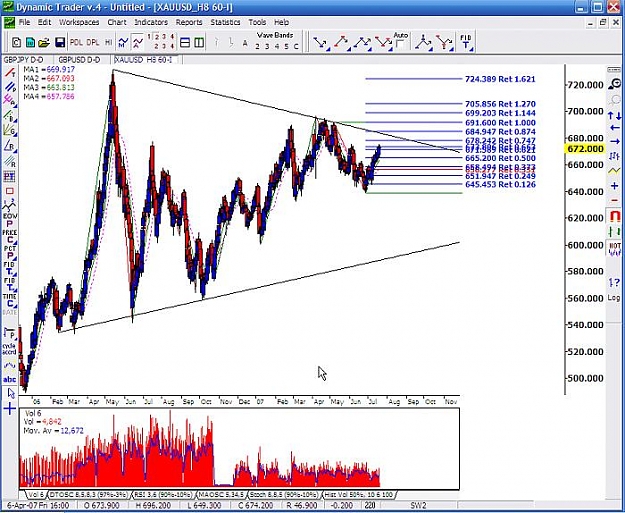Click the blue plus expand icon on right panel
625x513 pixels.
pos(614,186)
